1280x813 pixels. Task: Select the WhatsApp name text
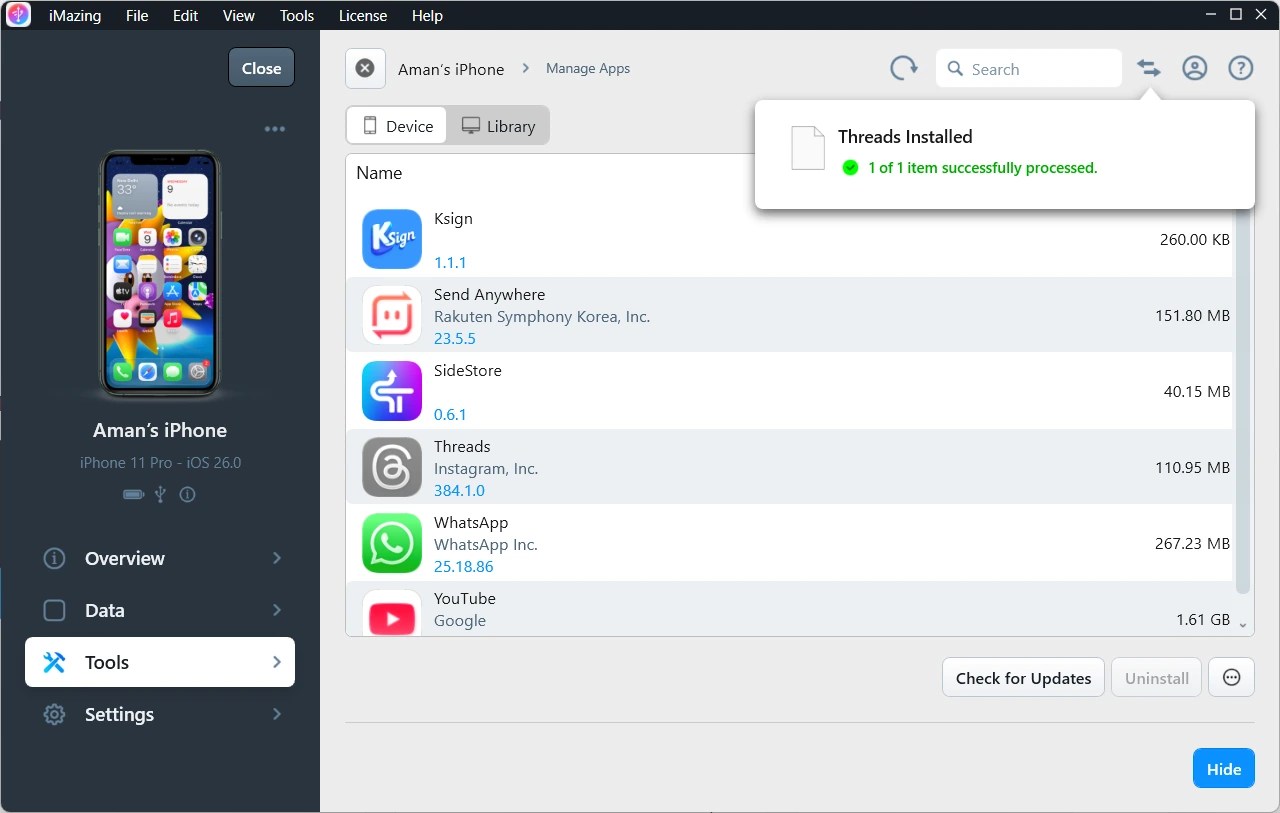coord(471,523)
